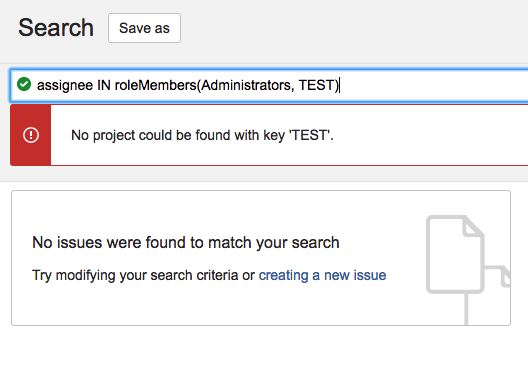Click the No issues were found heading
Image resolution: width=528 pixels, height=370 pixels.
tap(186, 242)
